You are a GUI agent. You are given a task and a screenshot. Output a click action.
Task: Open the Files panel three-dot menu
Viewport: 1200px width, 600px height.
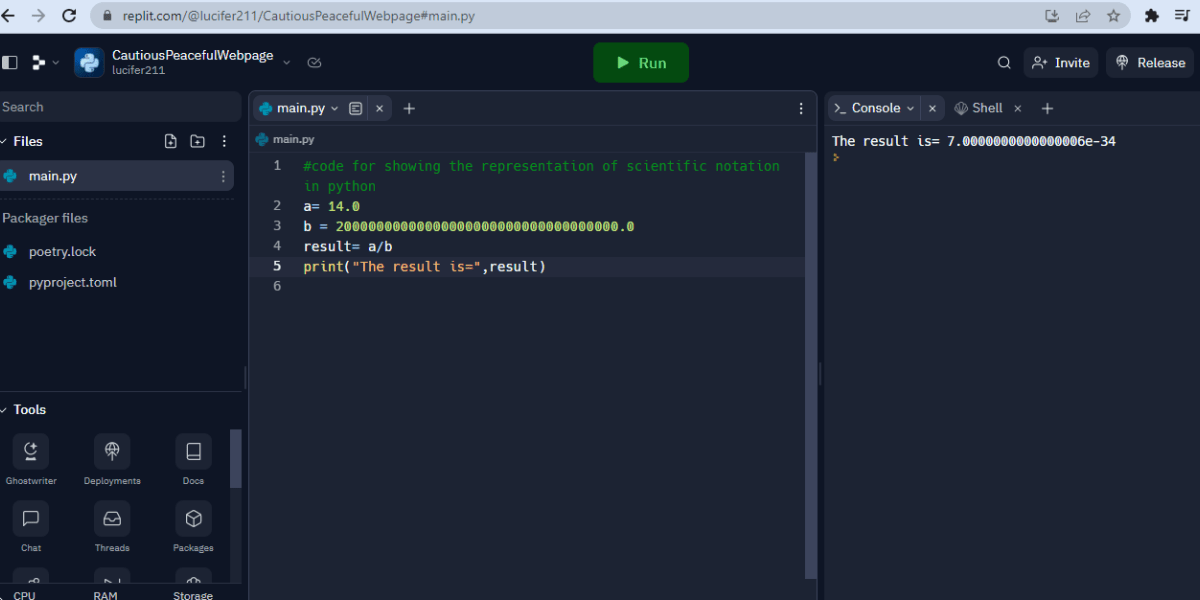(x=223, y=141)
